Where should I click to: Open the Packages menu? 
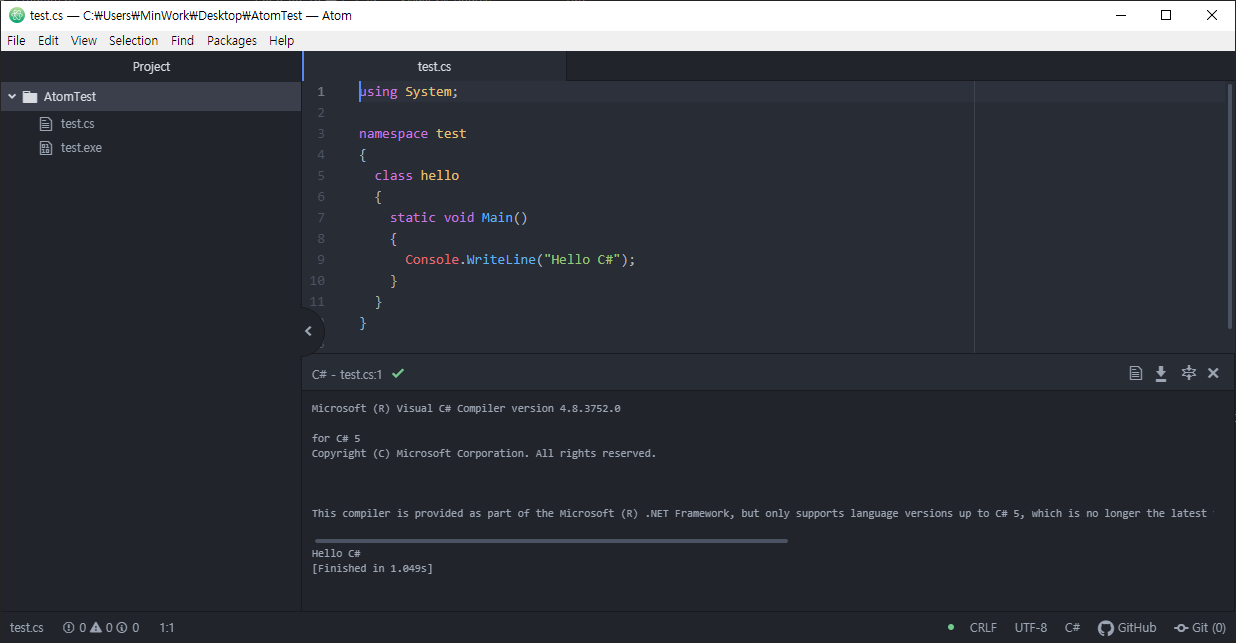[232, 41]
